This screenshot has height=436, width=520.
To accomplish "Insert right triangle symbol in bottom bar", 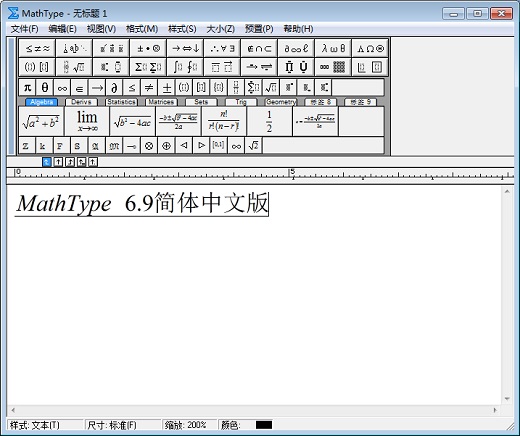I will click(201, 146).
